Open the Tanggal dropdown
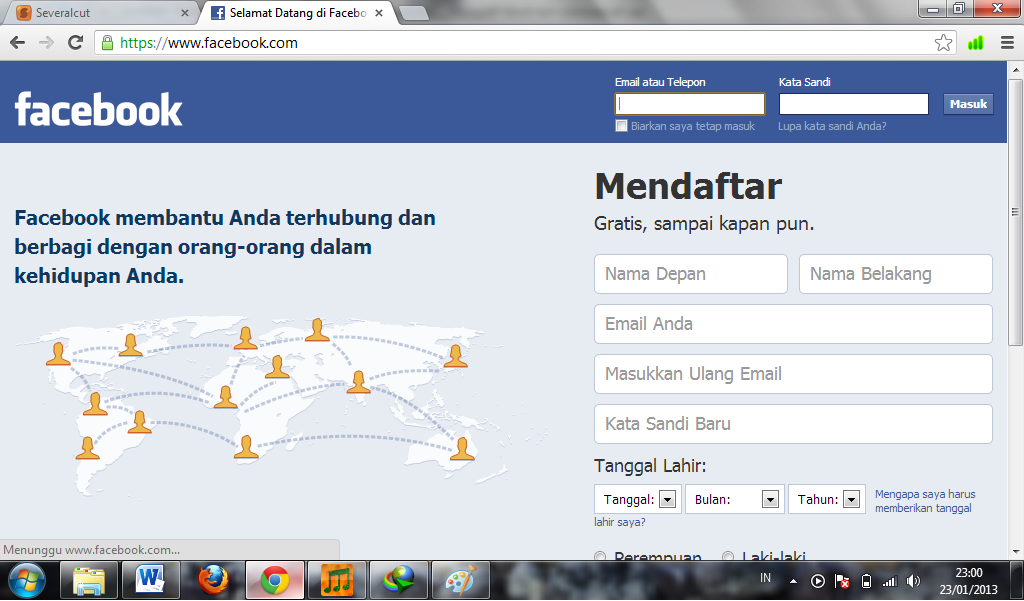Image resolution: width=1024 pixels, height=601 pixels. point(637,499)
